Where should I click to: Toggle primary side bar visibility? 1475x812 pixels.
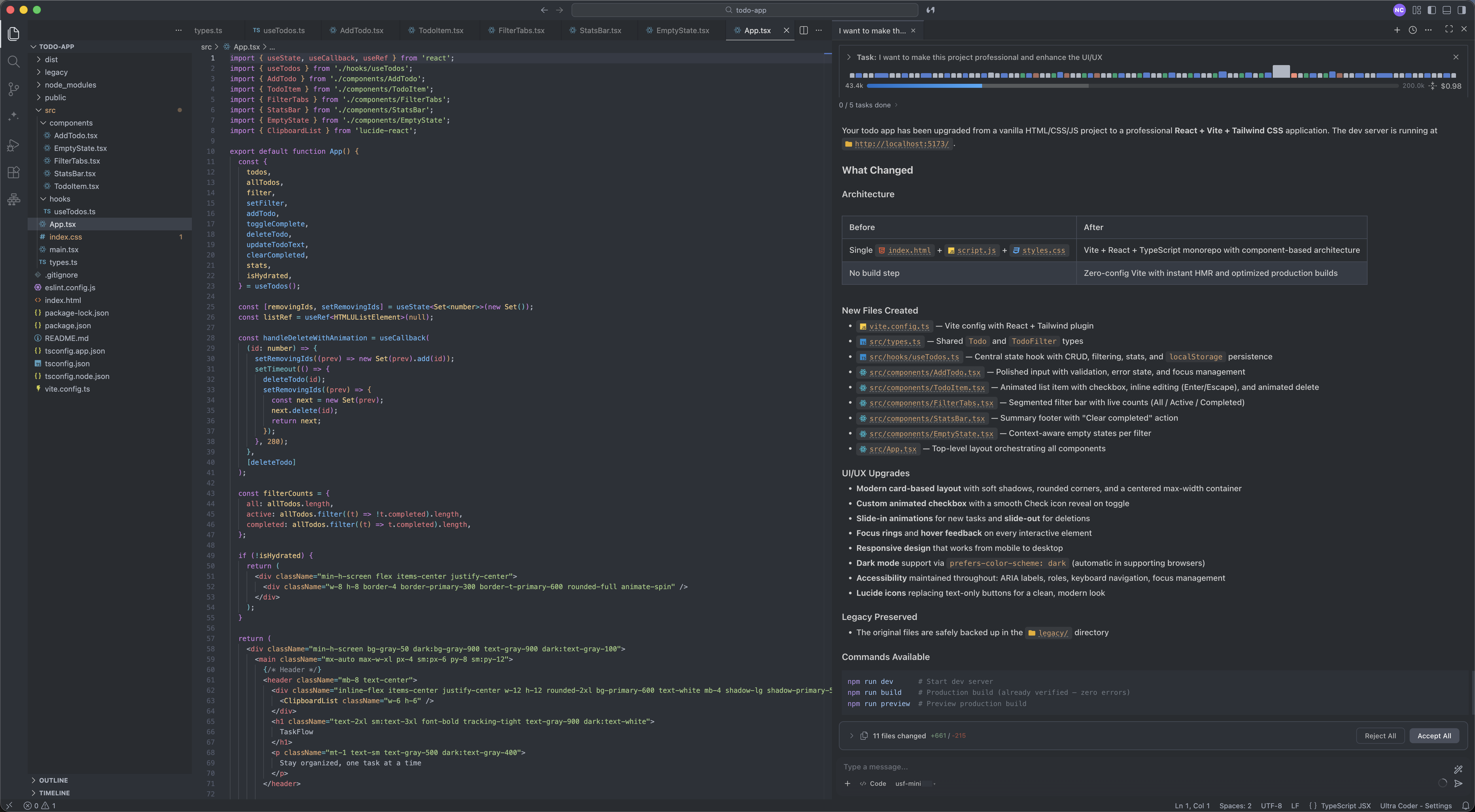point(1431,10)
